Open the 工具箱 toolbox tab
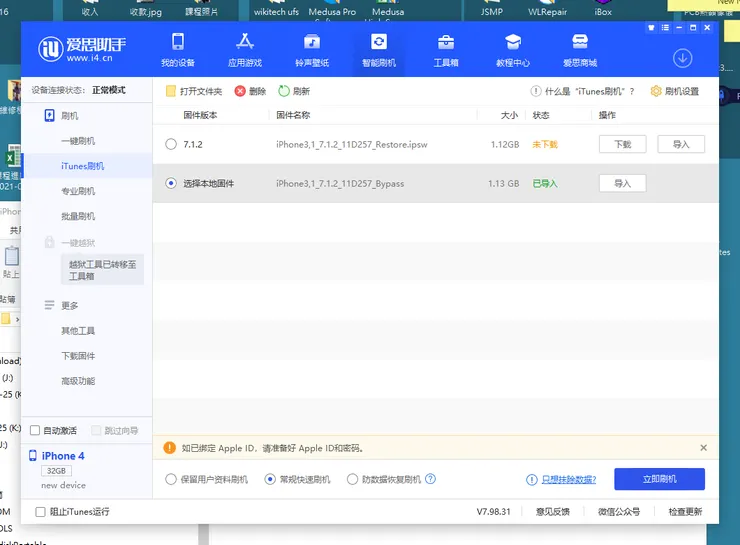The height and width of the screenshot is (545, 740). [446, 50]
